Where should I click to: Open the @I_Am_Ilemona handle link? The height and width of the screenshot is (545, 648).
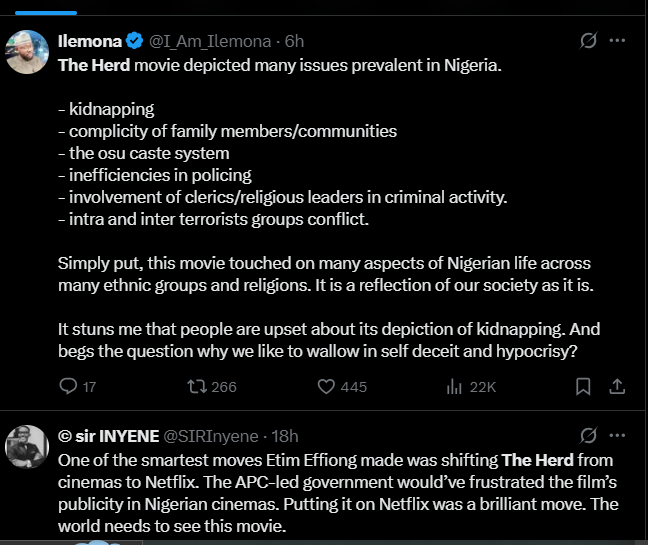pyautogui.click(x=210, y=41)
